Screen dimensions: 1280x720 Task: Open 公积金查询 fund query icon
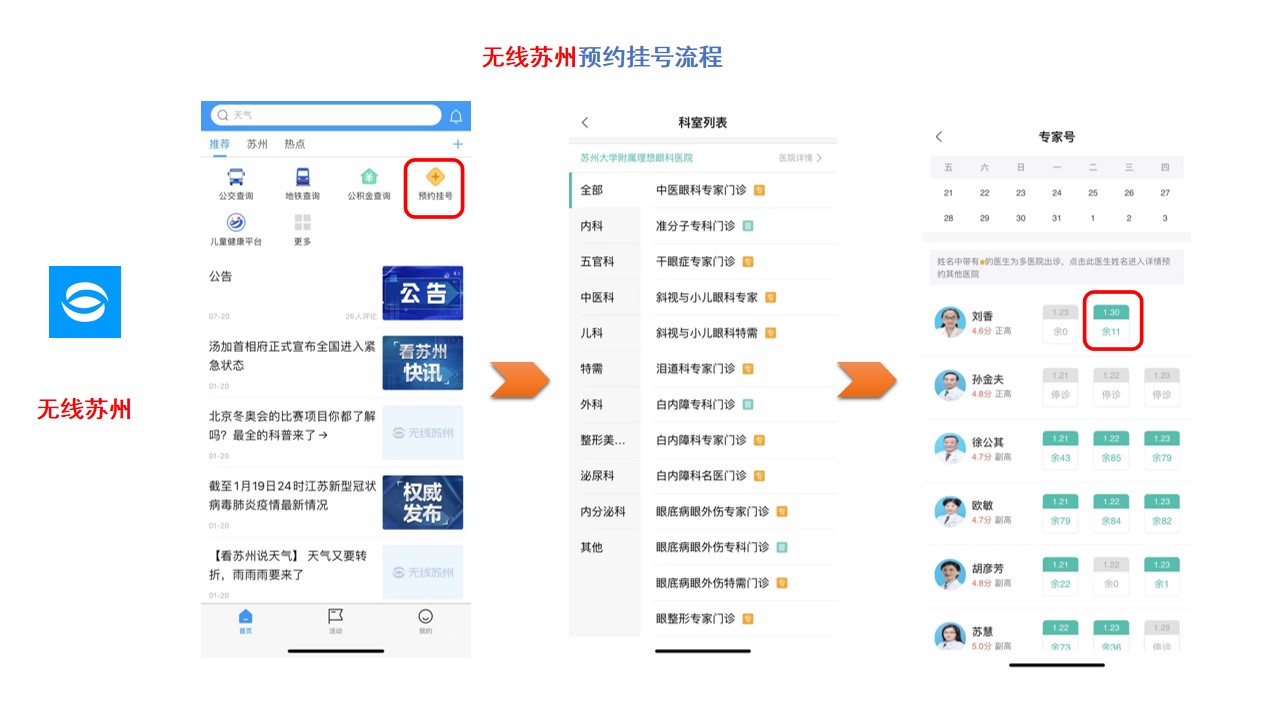[369, 177]
